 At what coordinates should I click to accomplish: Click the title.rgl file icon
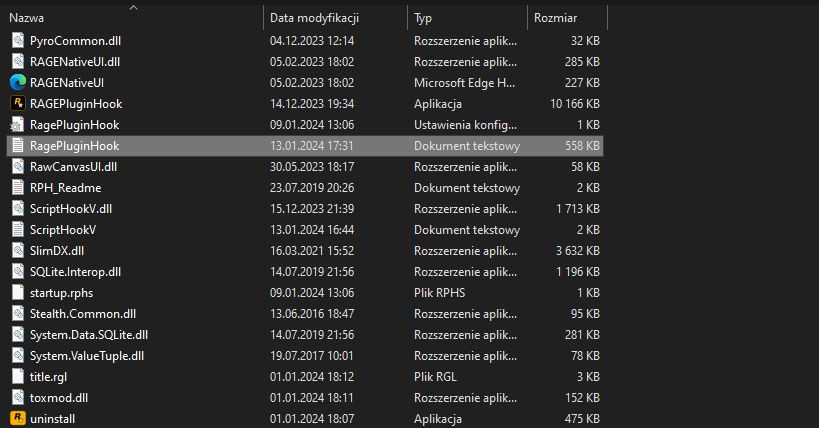(18, 376)
